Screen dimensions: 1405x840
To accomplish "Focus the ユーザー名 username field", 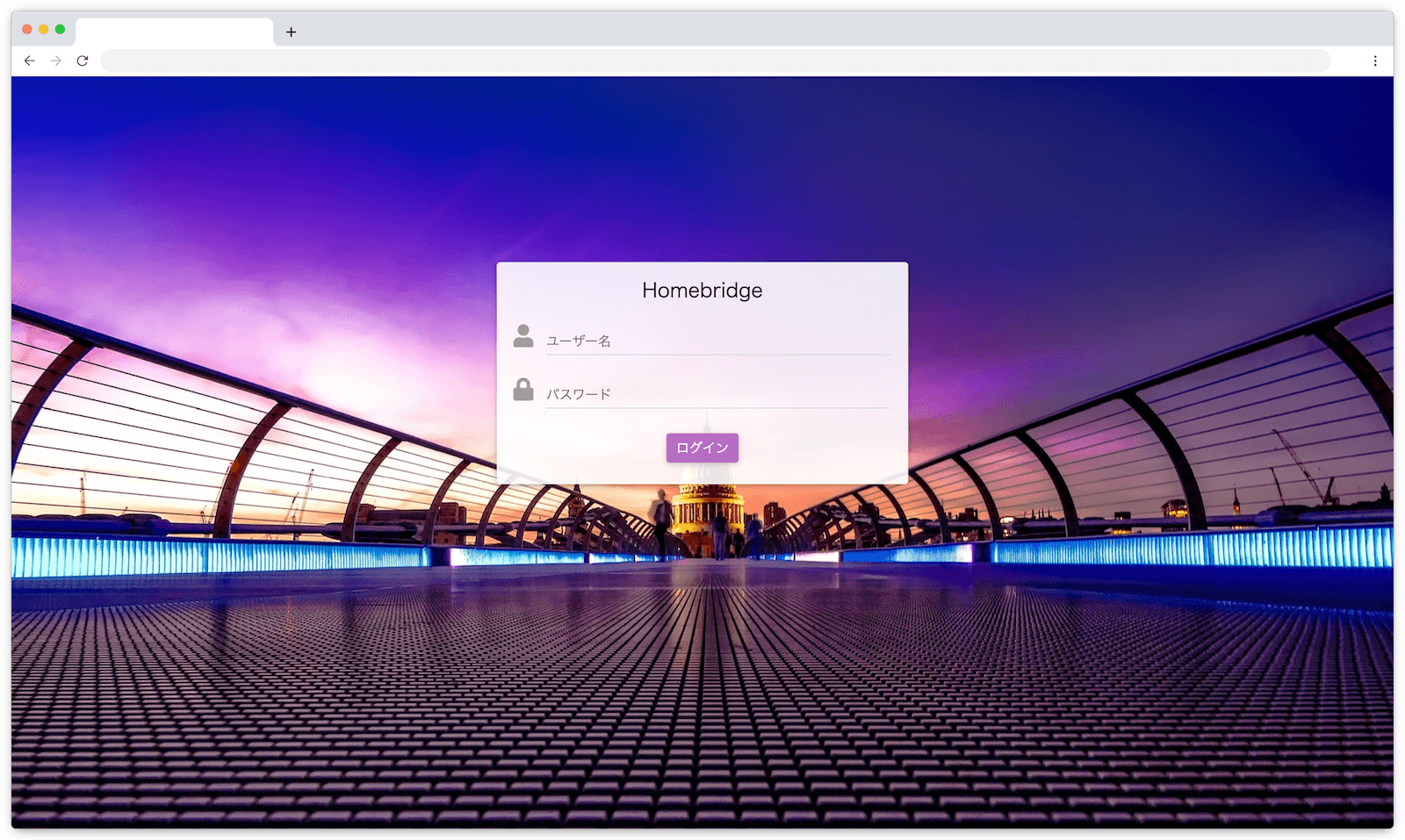I will pos(718,341).
